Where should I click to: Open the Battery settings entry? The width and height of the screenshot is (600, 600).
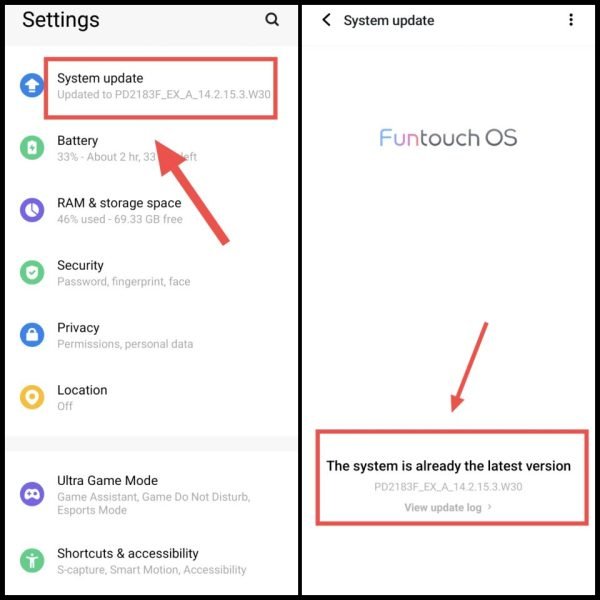(x=151, y=148)
